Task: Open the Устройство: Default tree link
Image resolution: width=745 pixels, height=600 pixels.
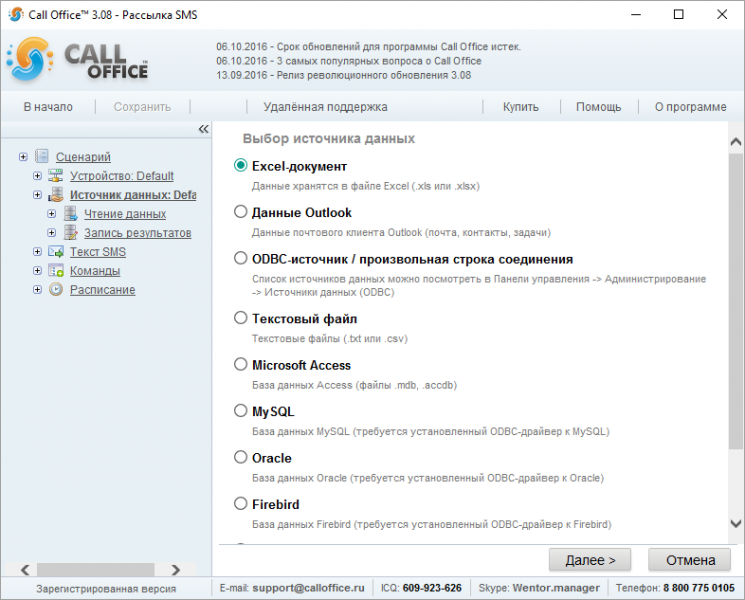Action: coord(122,176)
